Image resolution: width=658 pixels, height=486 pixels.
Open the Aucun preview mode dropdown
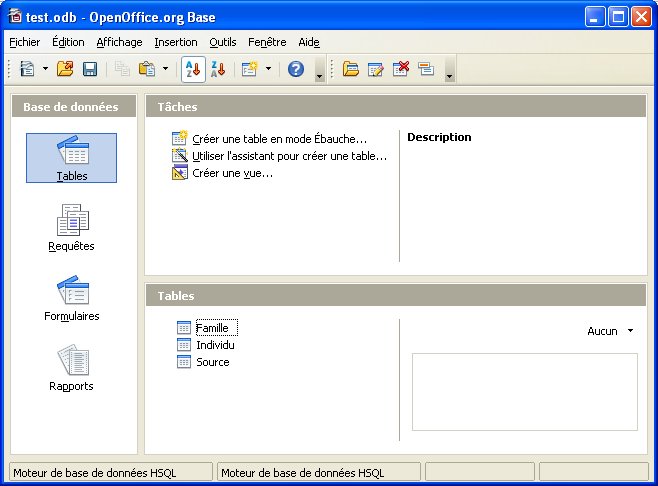pos(610,331)
